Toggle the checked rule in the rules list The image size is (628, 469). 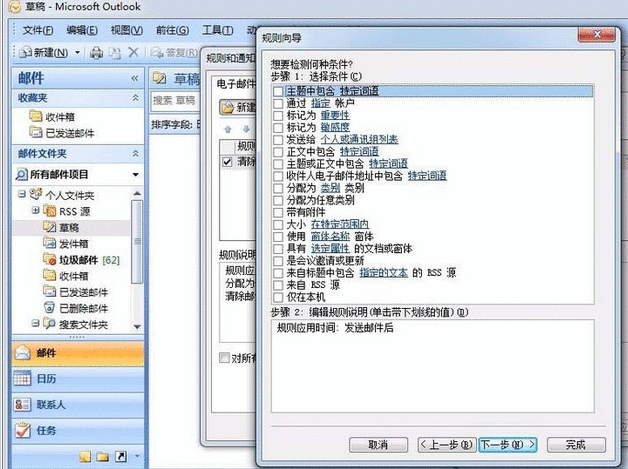pos(227,162)
